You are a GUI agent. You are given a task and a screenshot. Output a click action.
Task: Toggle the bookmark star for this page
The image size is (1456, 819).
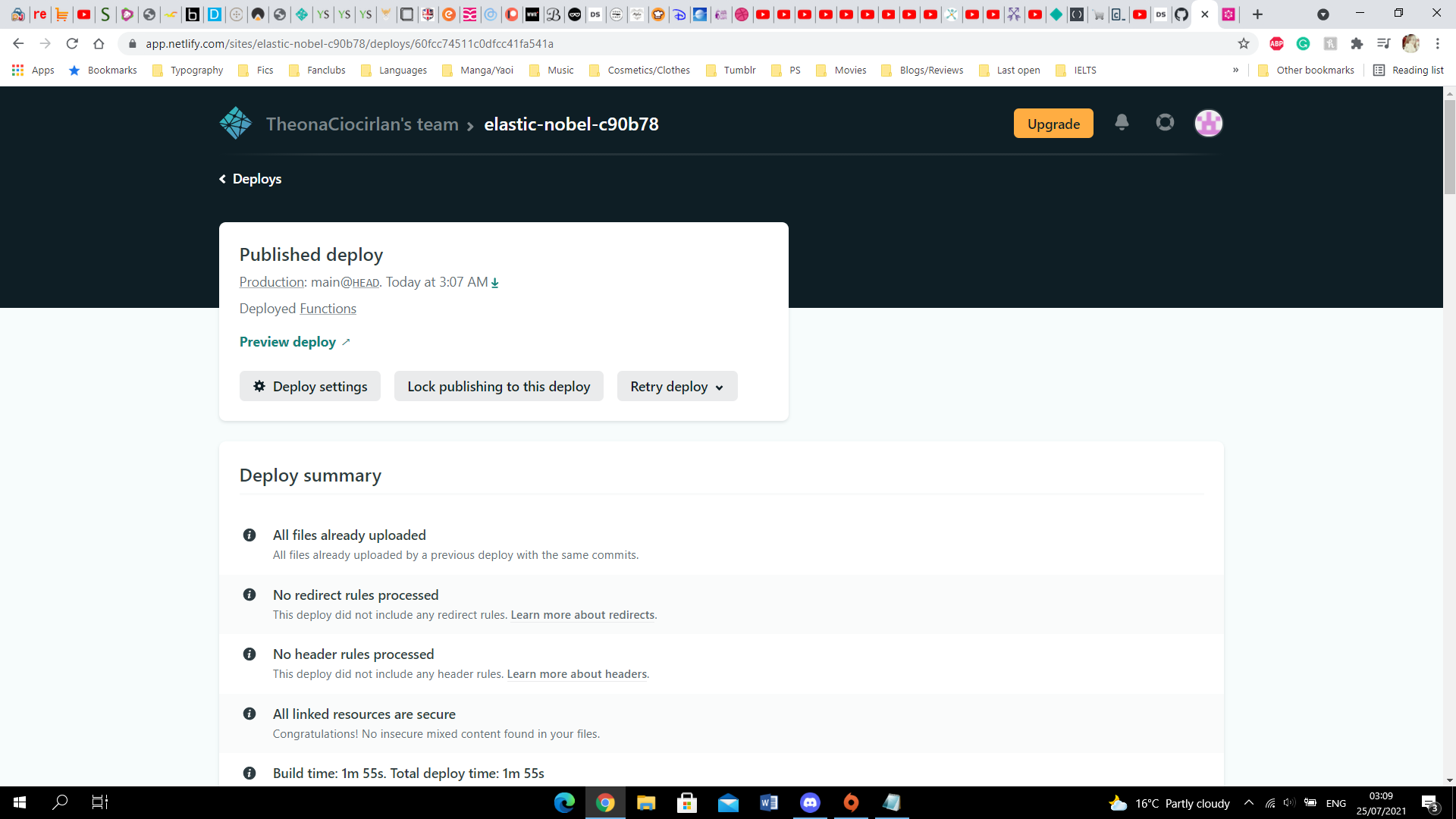tap(1244, 43)
